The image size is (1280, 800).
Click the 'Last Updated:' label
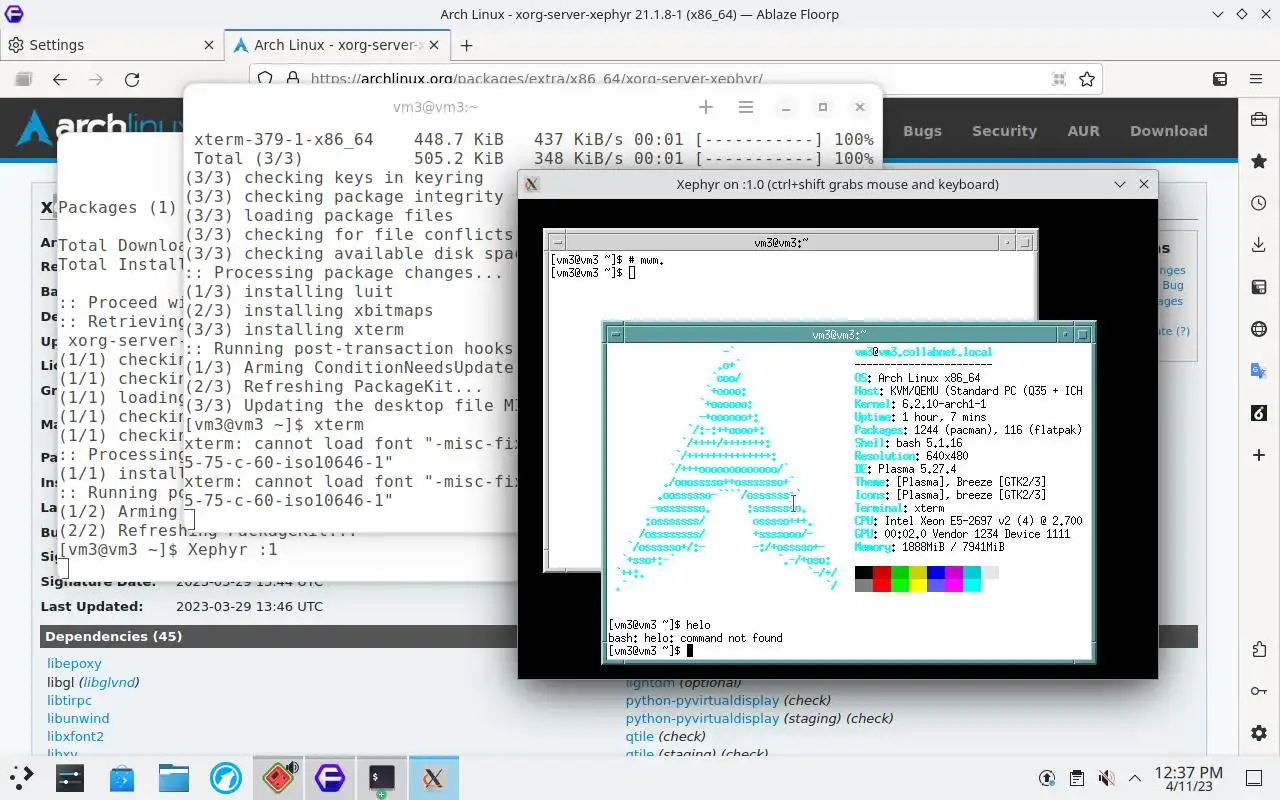92,606
